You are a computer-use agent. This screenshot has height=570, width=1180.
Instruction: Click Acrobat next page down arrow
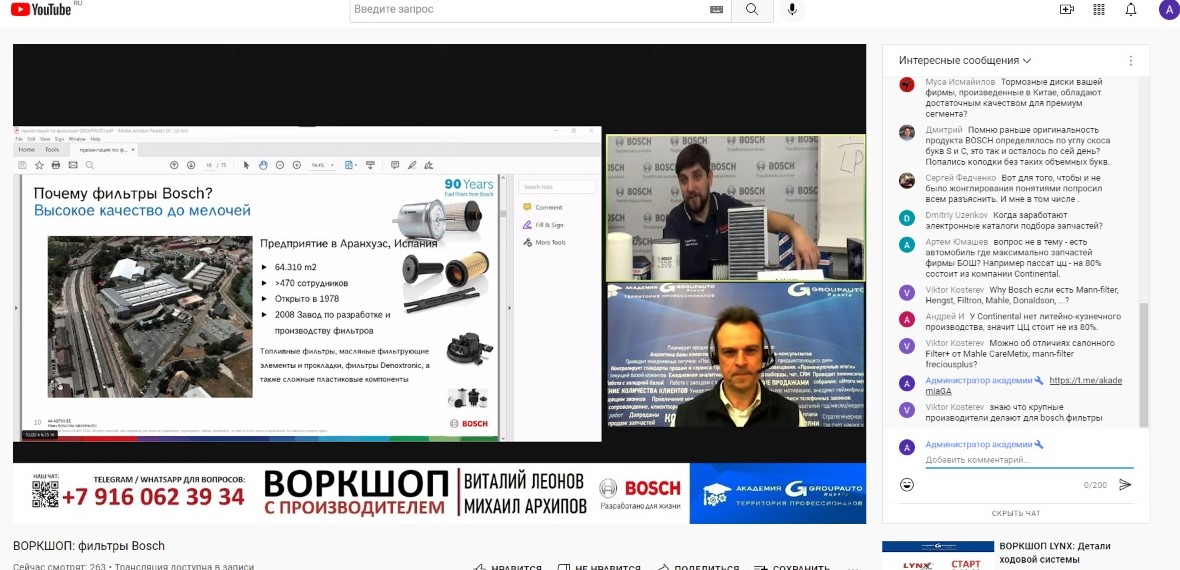click(x=191, y=165)
